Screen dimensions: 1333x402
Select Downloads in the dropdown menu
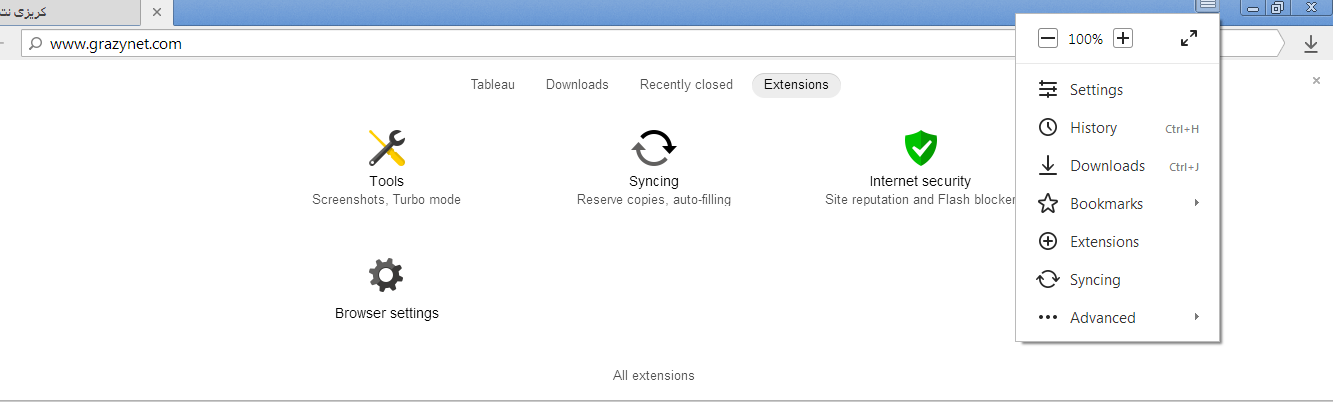coord(1107,166)
